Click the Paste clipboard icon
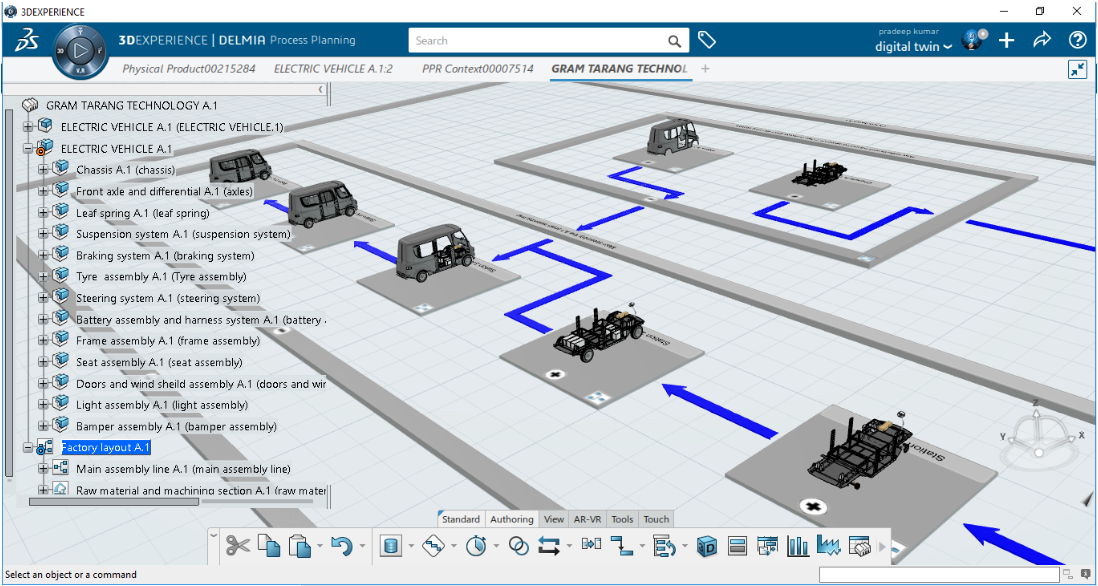The image size is (1098, 586). tap(300, 545)
